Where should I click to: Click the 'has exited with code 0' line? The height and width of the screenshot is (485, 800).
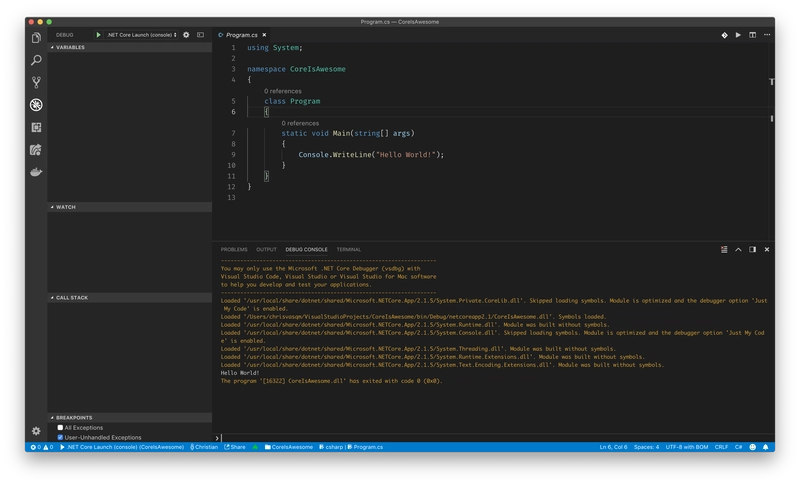332,381
